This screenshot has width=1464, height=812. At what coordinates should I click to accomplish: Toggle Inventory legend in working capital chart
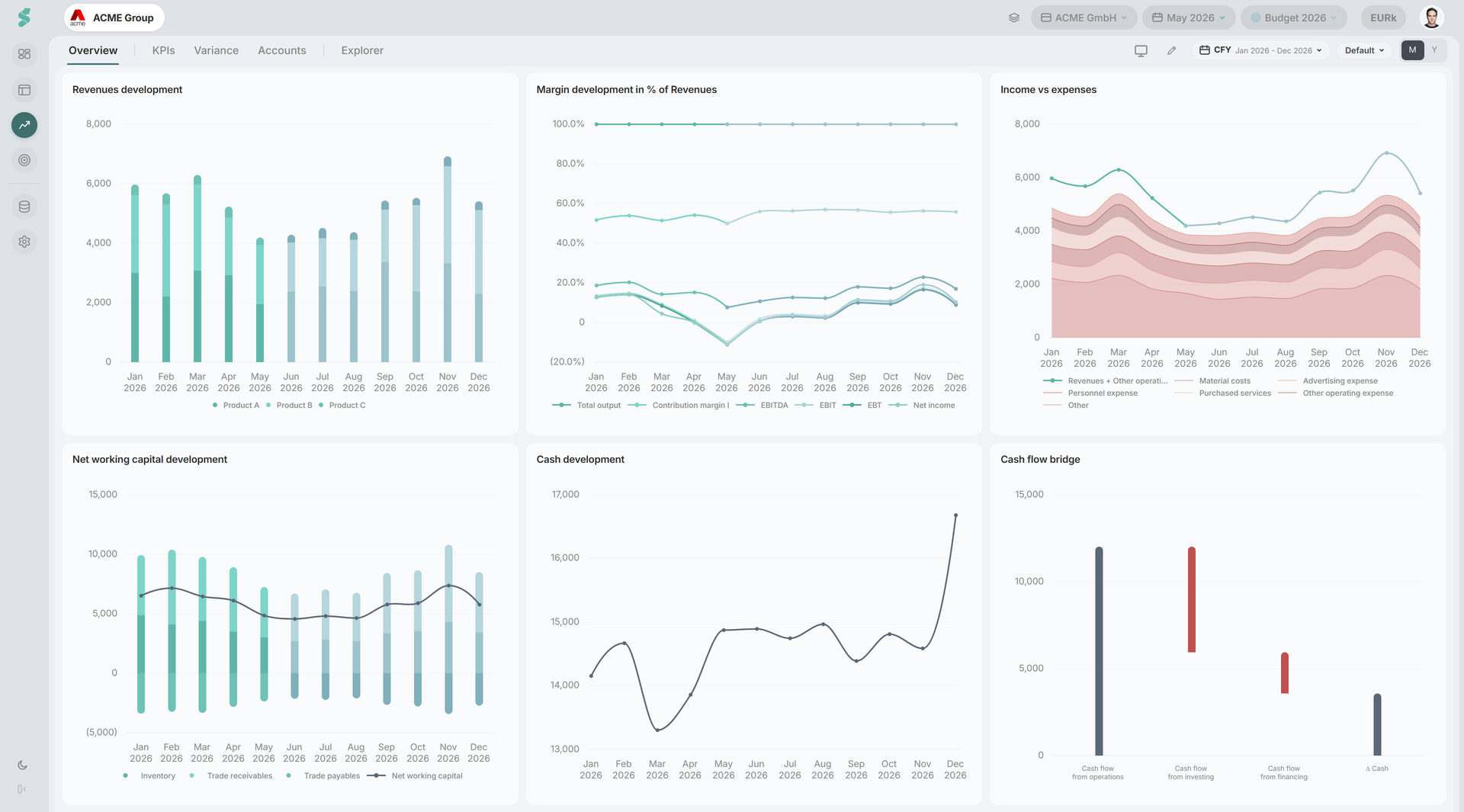click(x=149, y=776)
